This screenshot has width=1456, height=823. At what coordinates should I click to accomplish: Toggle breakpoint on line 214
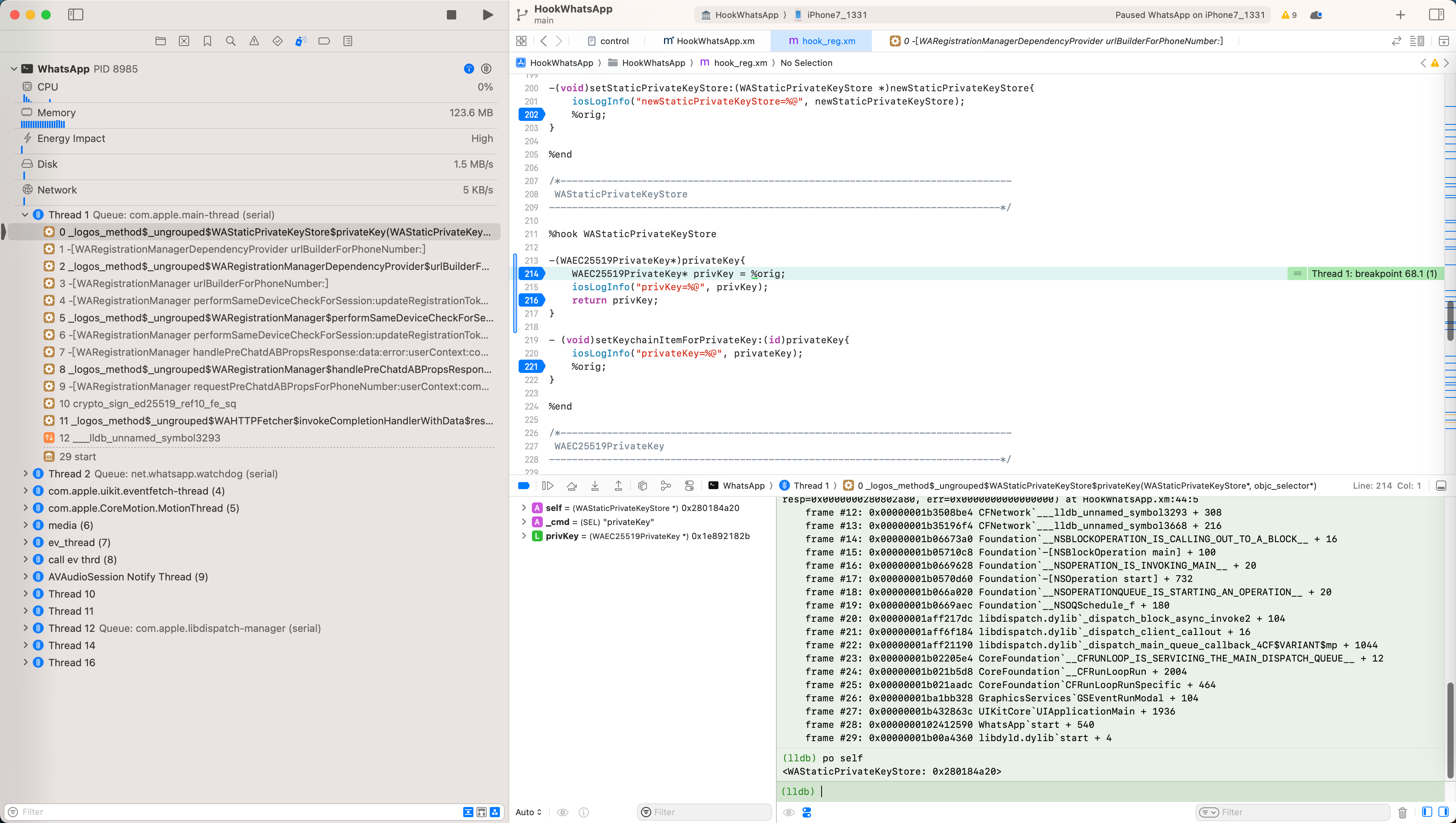pos(531,273)
